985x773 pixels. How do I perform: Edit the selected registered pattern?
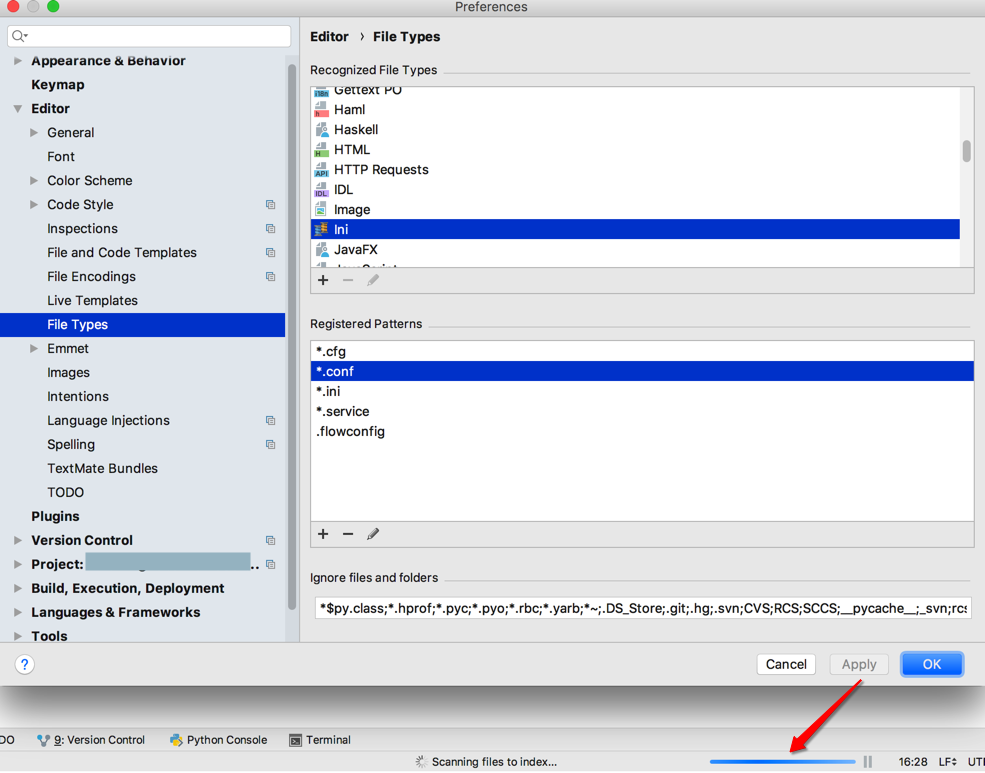(373, 534)
